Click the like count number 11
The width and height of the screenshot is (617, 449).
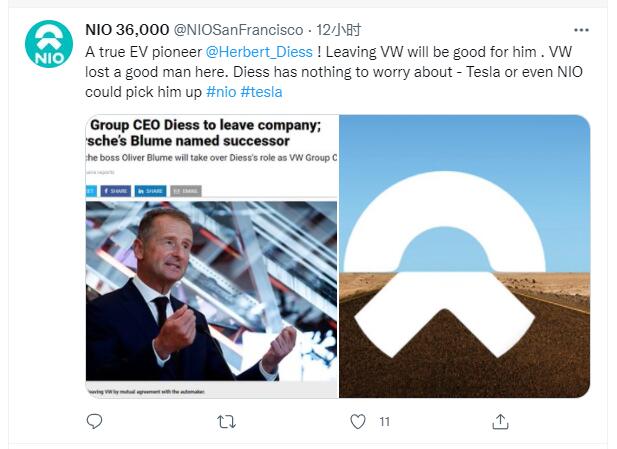[384, 422]
